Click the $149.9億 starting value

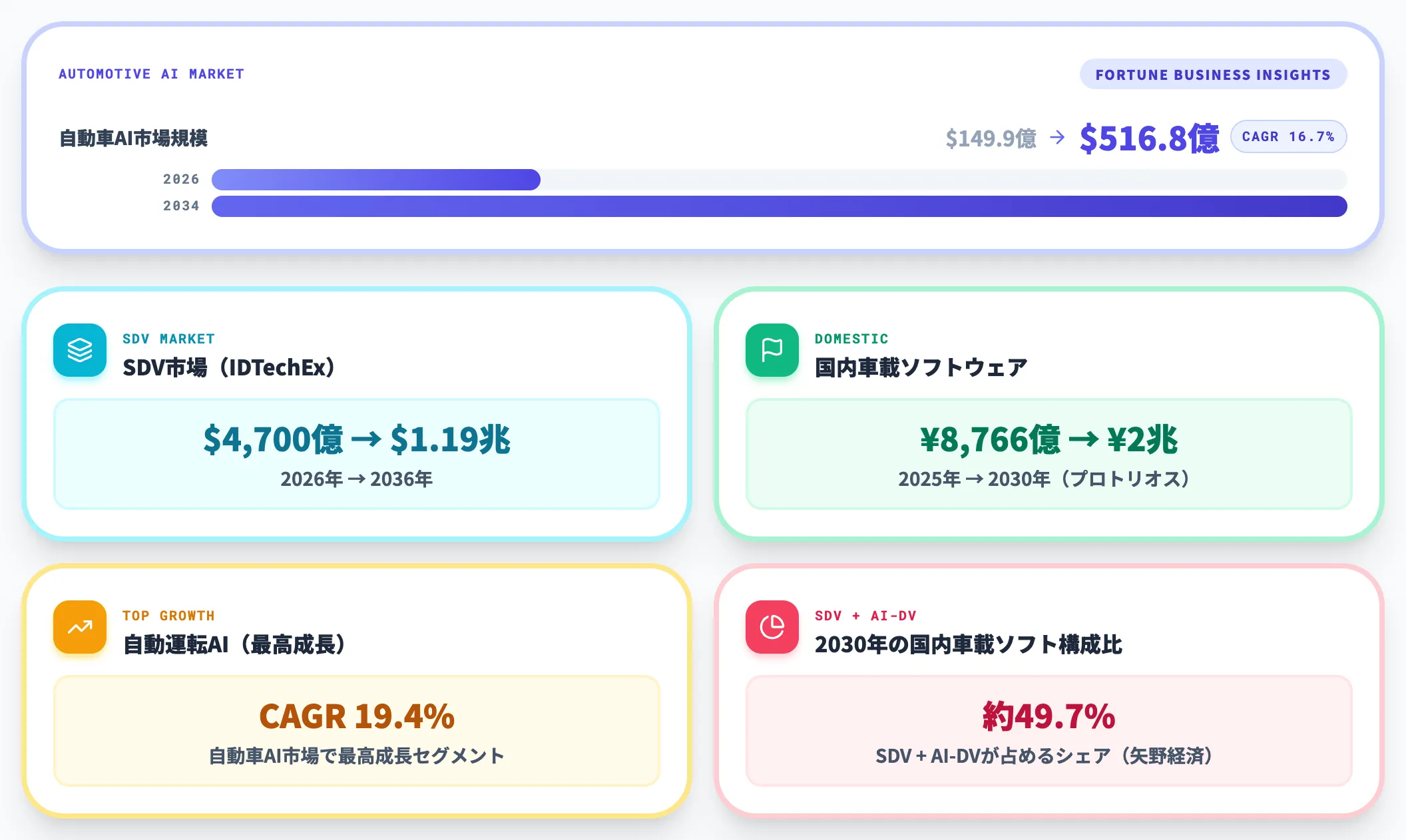991,138
